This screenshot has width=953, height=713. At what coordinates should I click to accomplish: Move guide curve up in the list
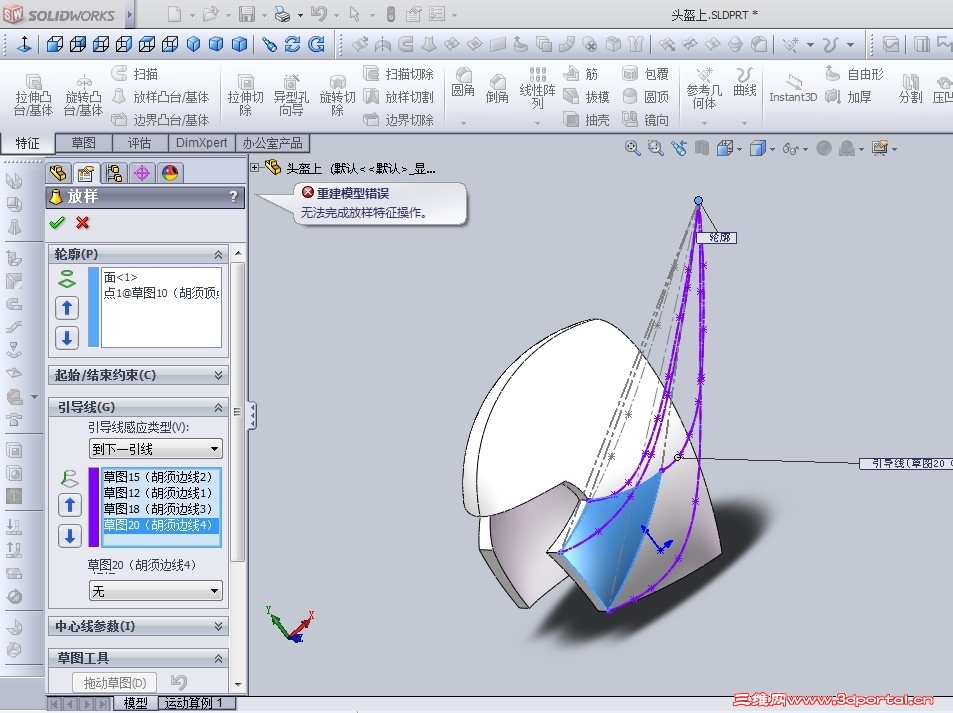point(70,505)
